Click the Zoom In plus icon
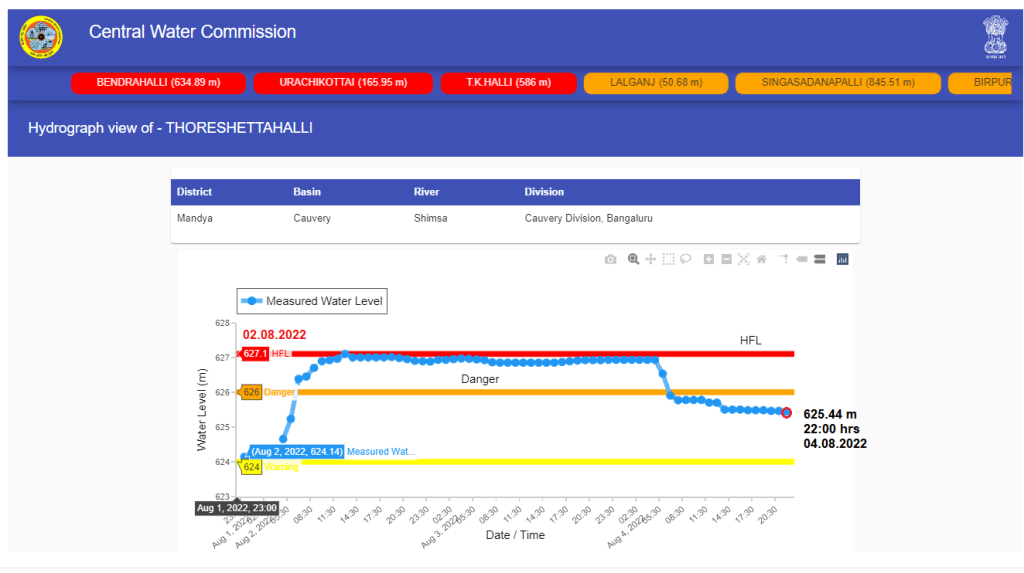The width and height of the screenshot is (1024, 573). 709,259
